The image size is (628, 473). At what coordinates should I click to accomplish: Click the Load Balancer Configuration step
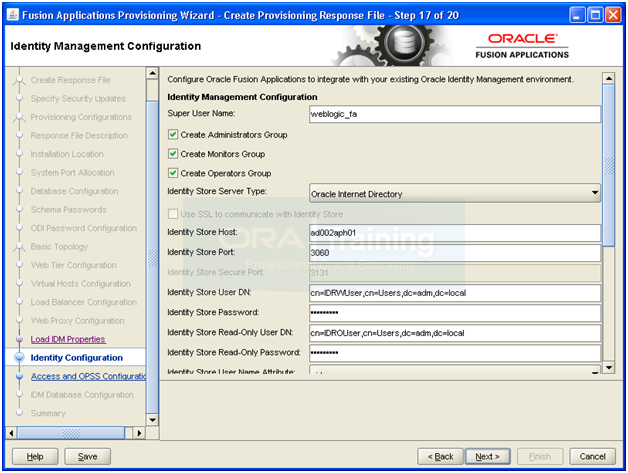(84, 302)
